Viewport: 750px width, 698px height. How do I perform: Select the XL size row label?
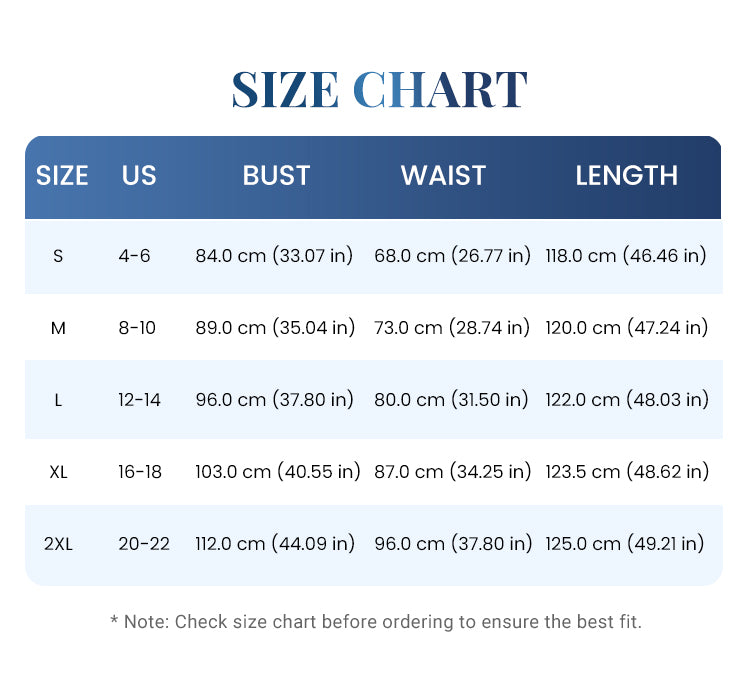click(58, 472)
